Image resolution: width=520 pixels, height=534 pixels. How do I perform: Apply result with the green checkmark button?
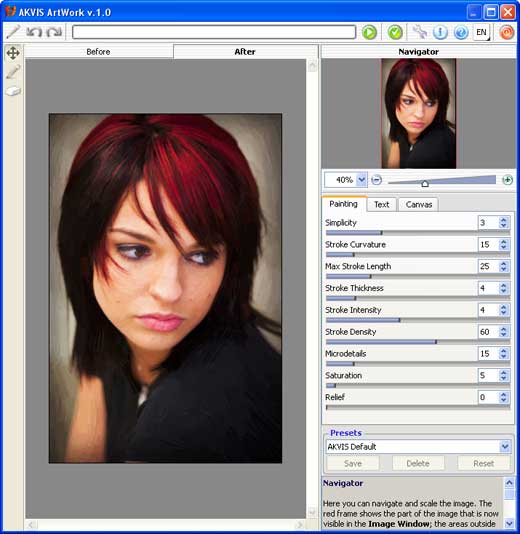(395, 32)
